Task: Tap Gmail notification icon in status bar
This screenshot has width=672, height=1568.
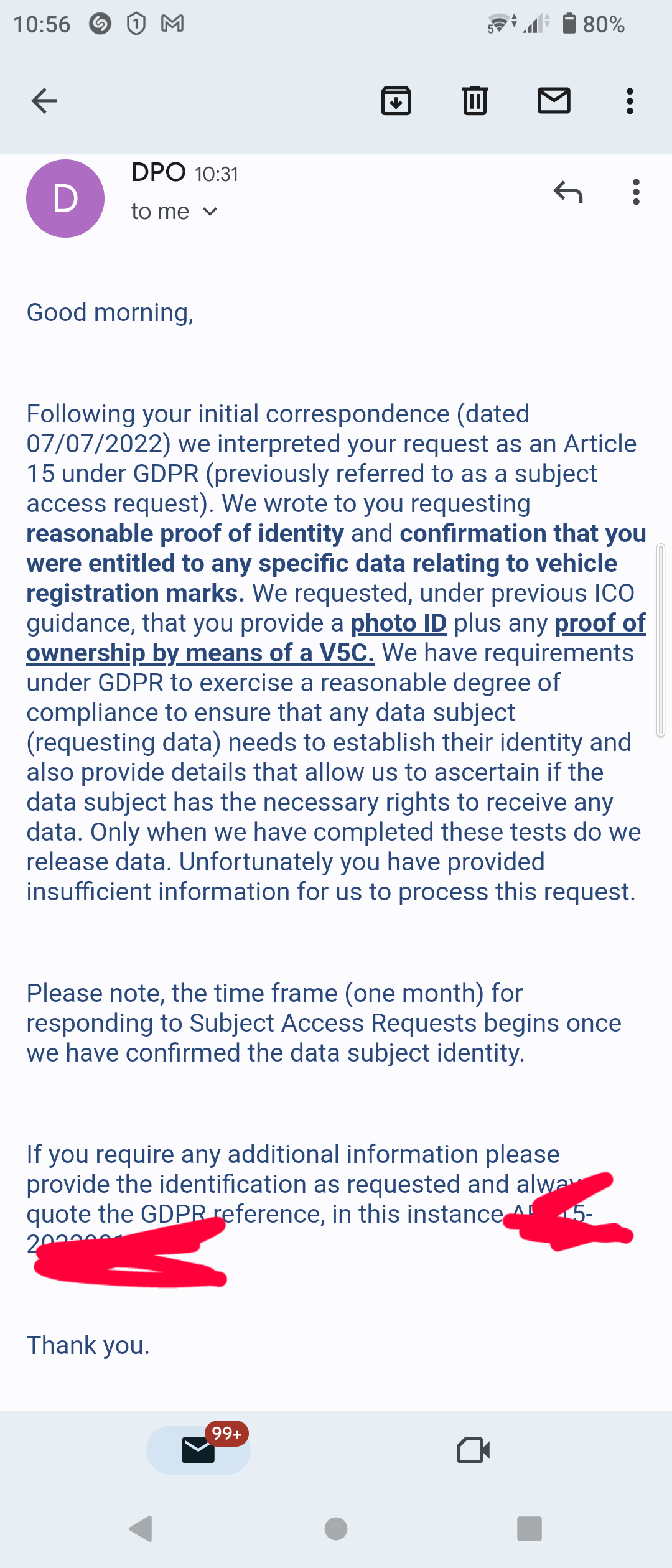Action: click(x=172, y=24)
